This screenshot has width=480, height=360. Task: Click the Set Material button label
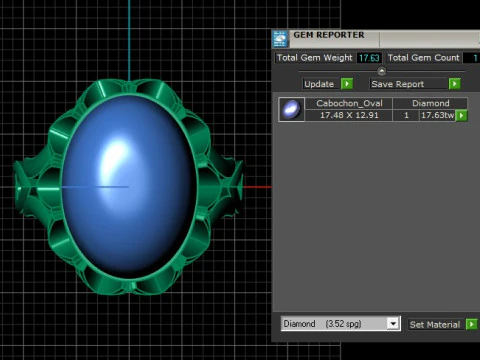(x=436, y=324)
